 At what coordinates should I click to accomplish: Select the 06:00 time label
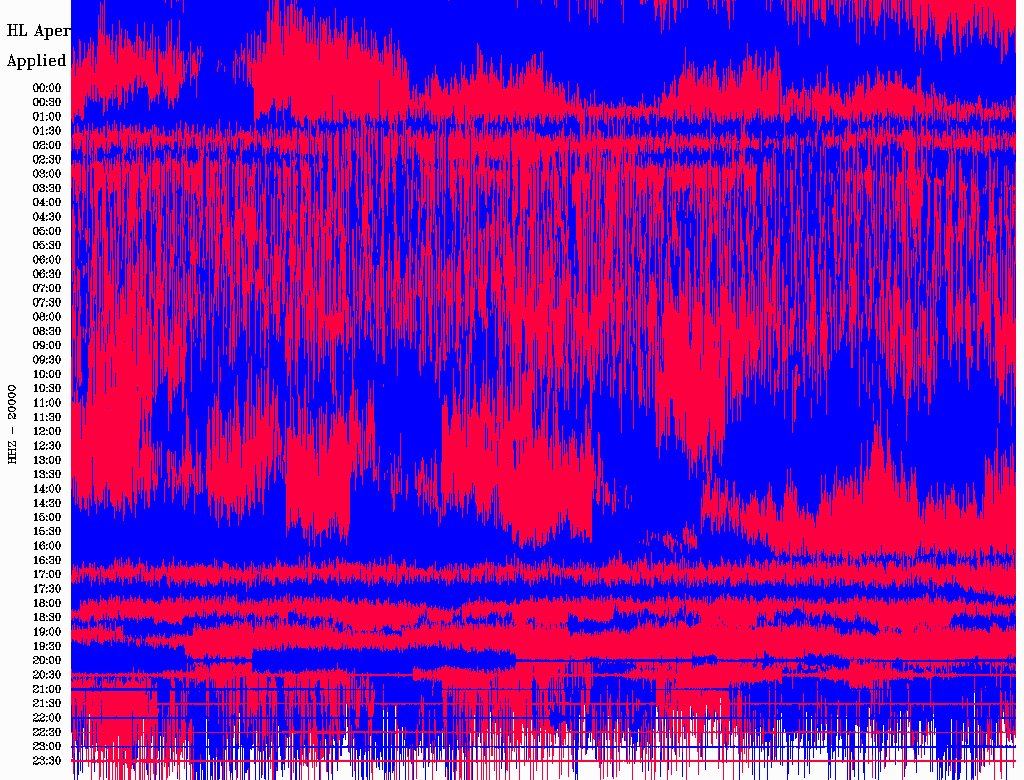click(x=47, y=259)
